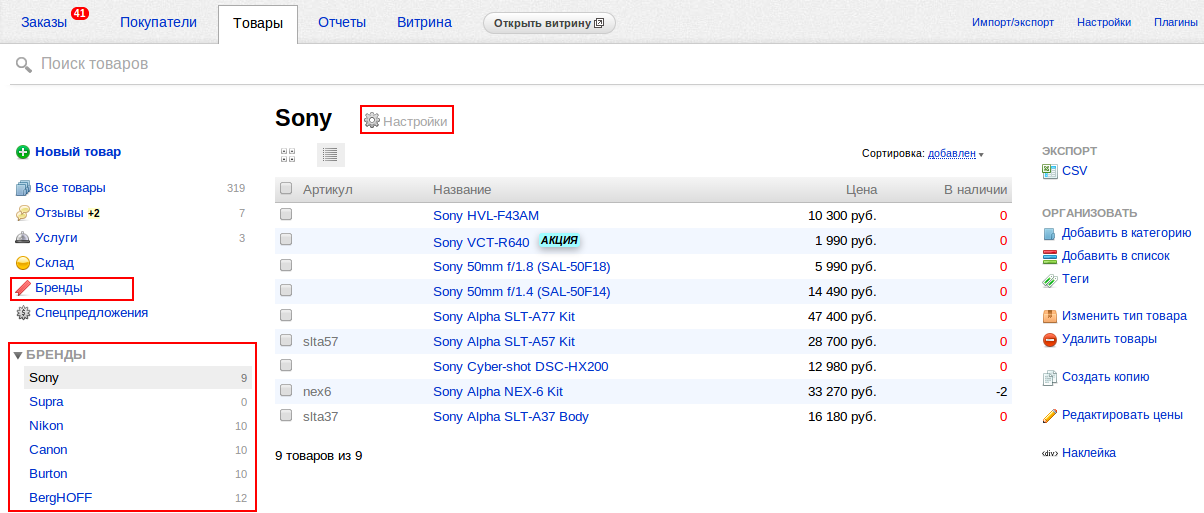
Task: Open the Заказы tab
Action: click(43, 22)
